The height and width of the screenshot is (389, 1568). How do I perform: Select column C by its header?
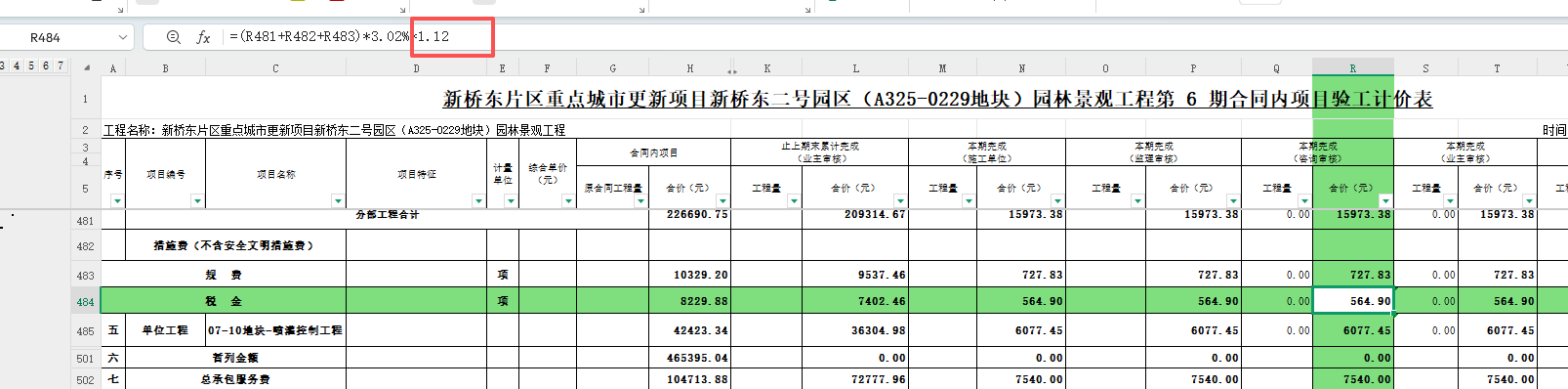[x=275, y=67]
